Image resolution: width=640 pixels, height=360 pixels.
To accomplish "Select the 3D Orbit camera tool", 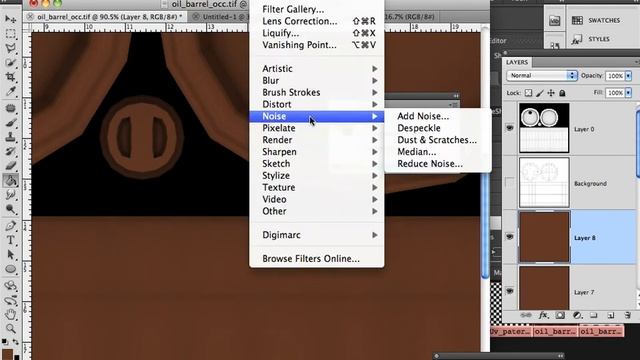I will (11, 301).
